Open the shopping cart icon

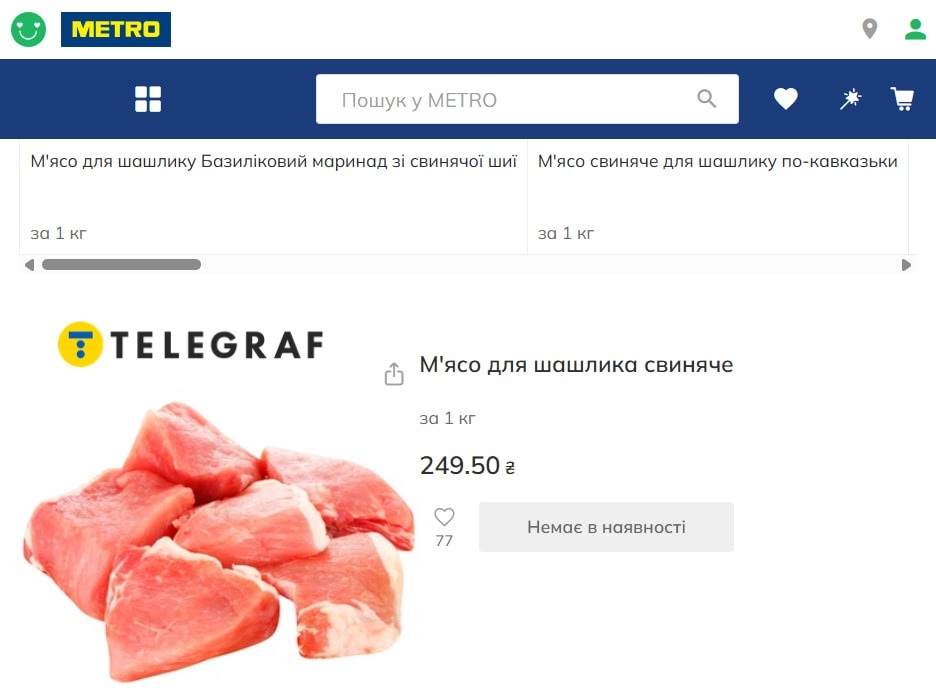[902, 99]
